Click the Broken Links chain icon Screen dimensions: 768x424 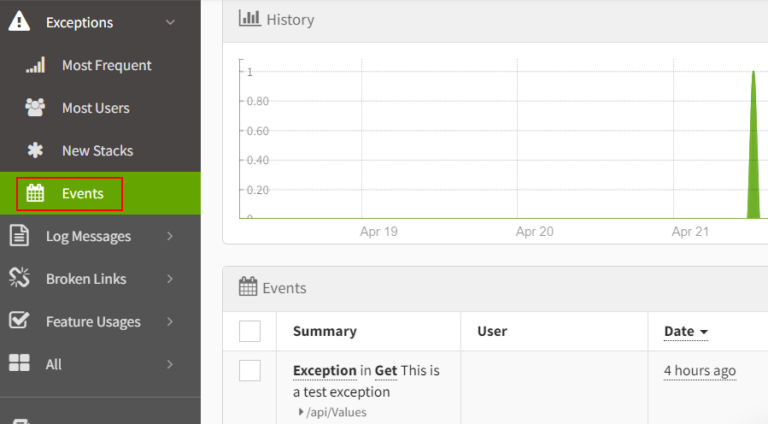[19, 279]
